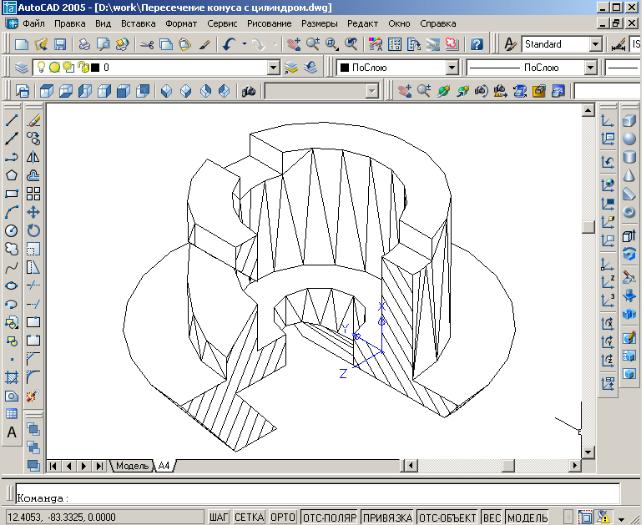Open the Standard text style dropdown
Image resolution: width=642 pixels, height=525 pixels.
coord(596,44)
